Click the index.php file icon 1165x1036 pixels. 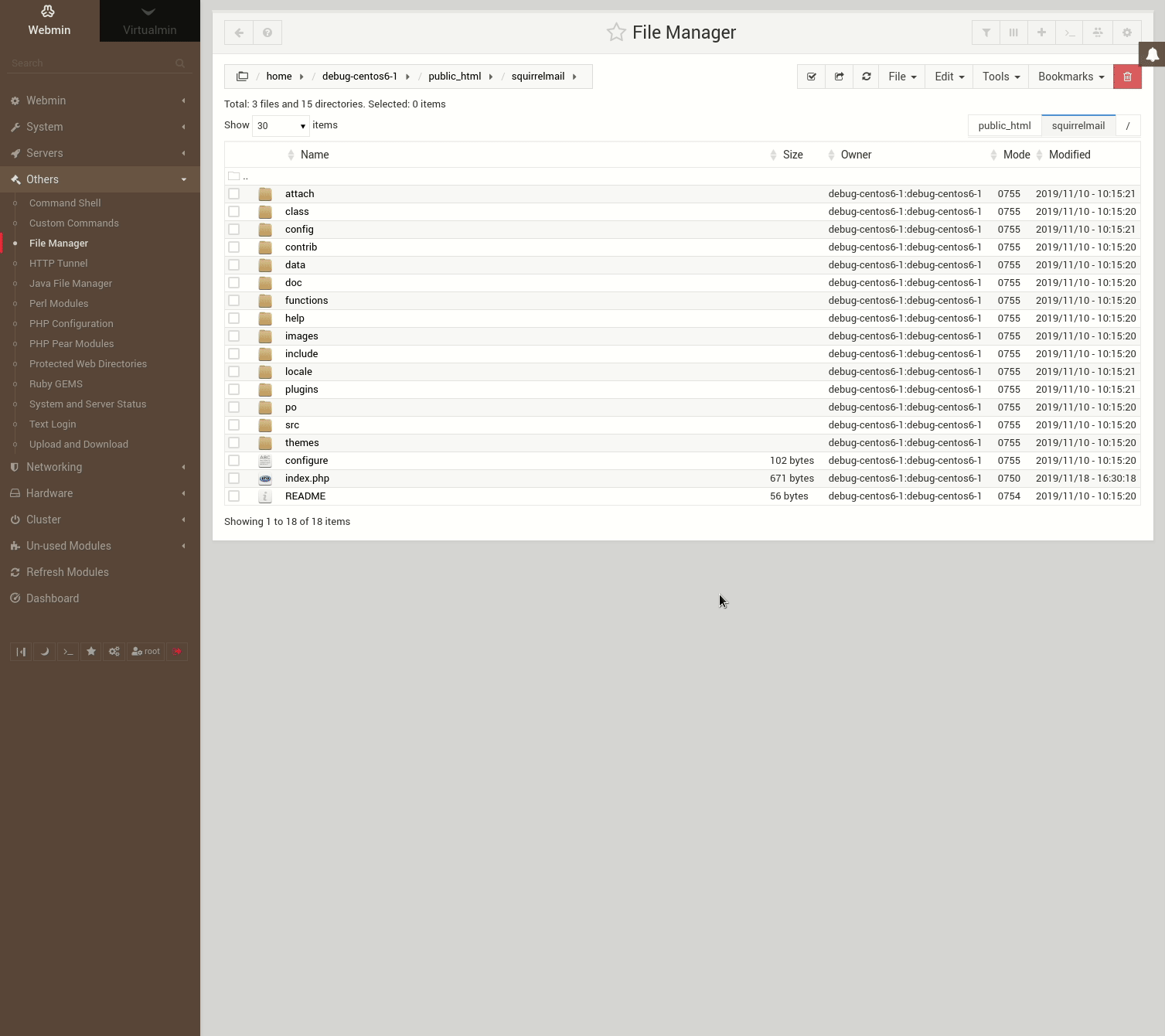265,479
